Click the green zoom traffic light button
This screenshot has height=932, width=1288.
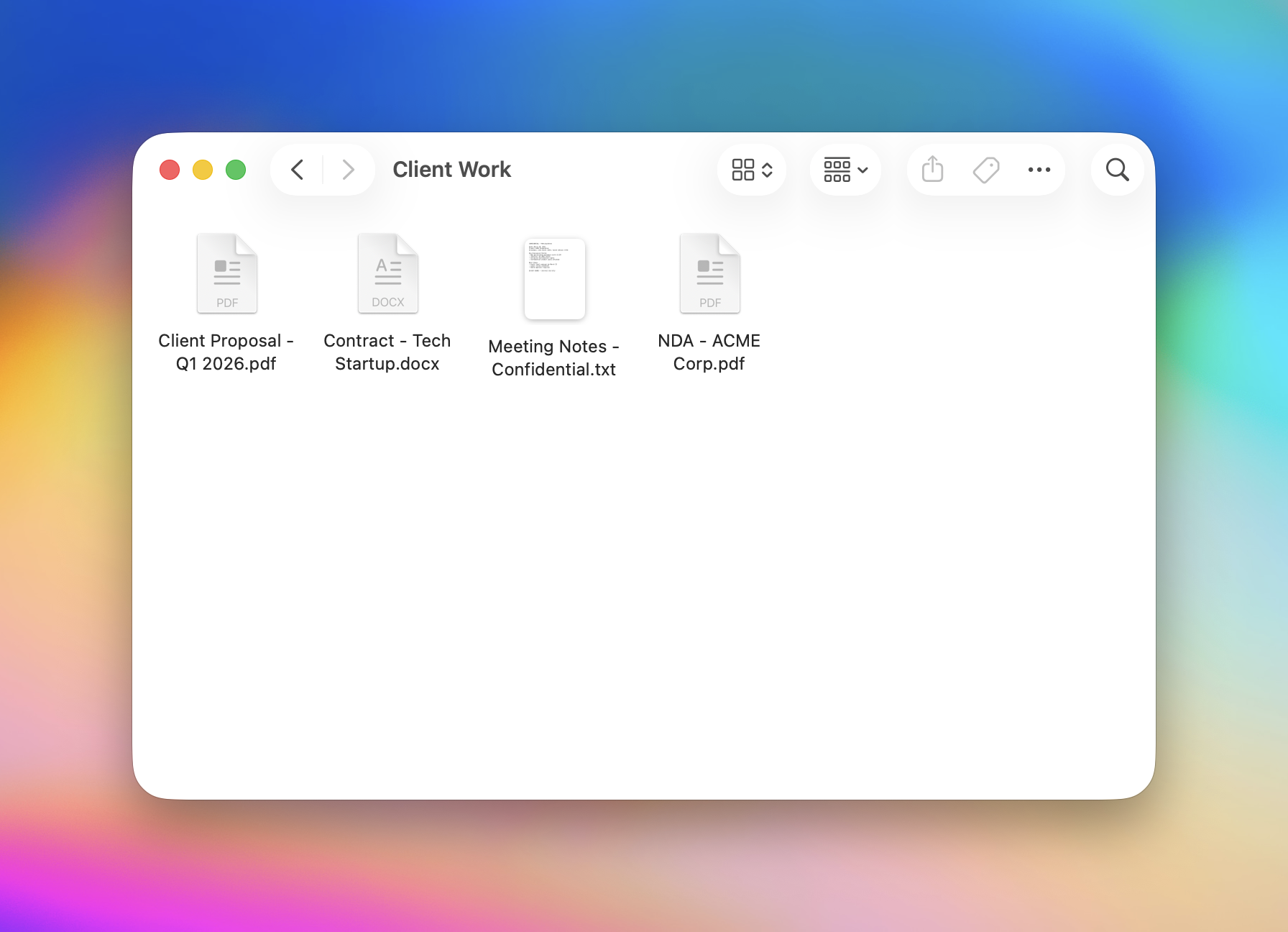point(236,170)
